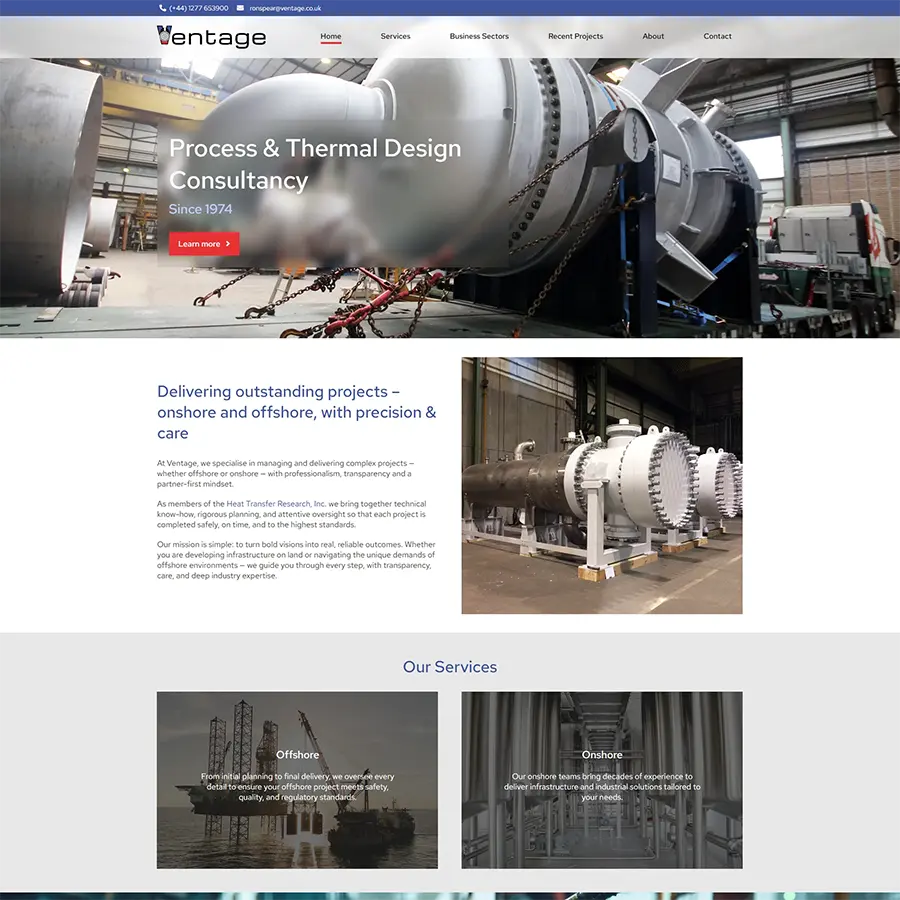Click the Our Services heading
The height and width of the screenshot is (900, 900).
point(450,667)
